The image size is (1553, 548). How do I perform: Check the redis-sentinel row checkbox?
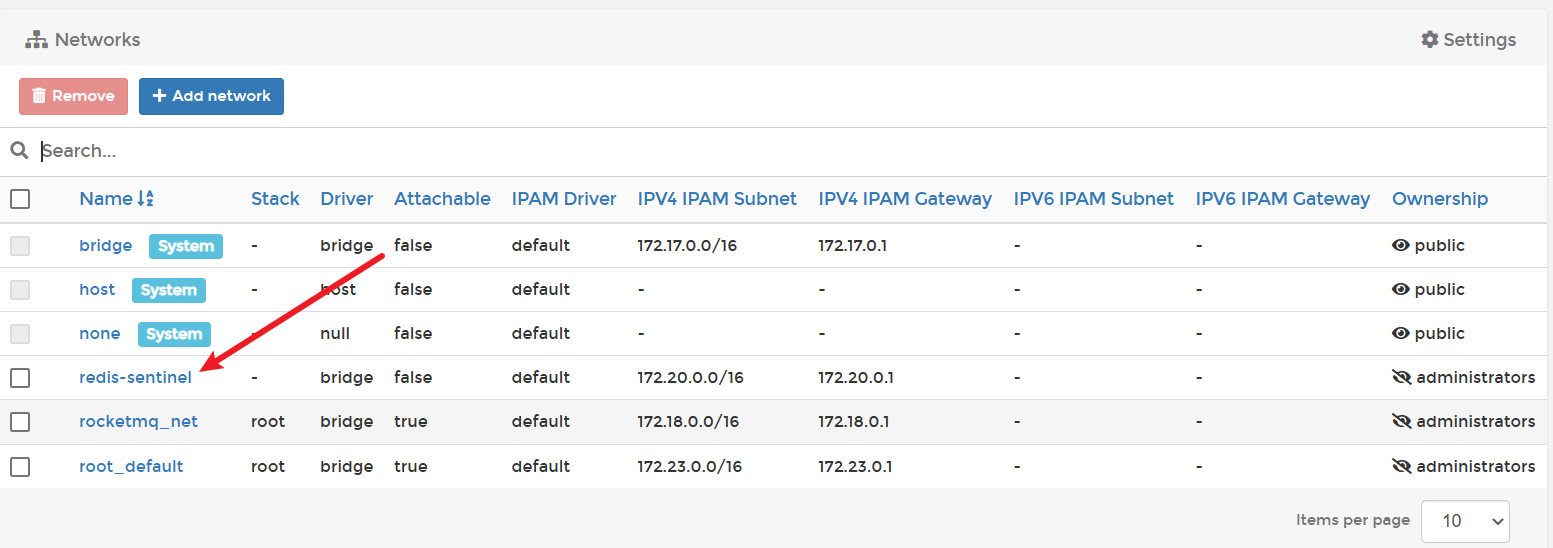20,378
